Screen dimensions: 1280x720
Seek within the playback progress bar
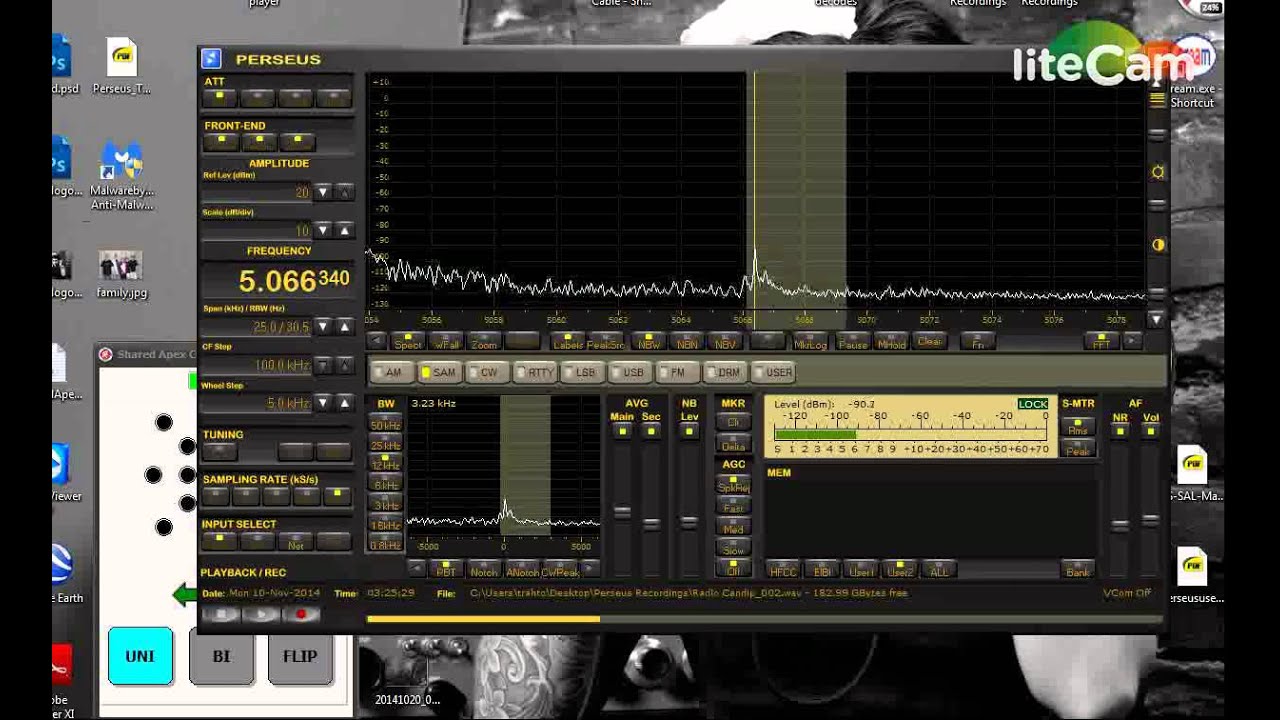(763, 619)
